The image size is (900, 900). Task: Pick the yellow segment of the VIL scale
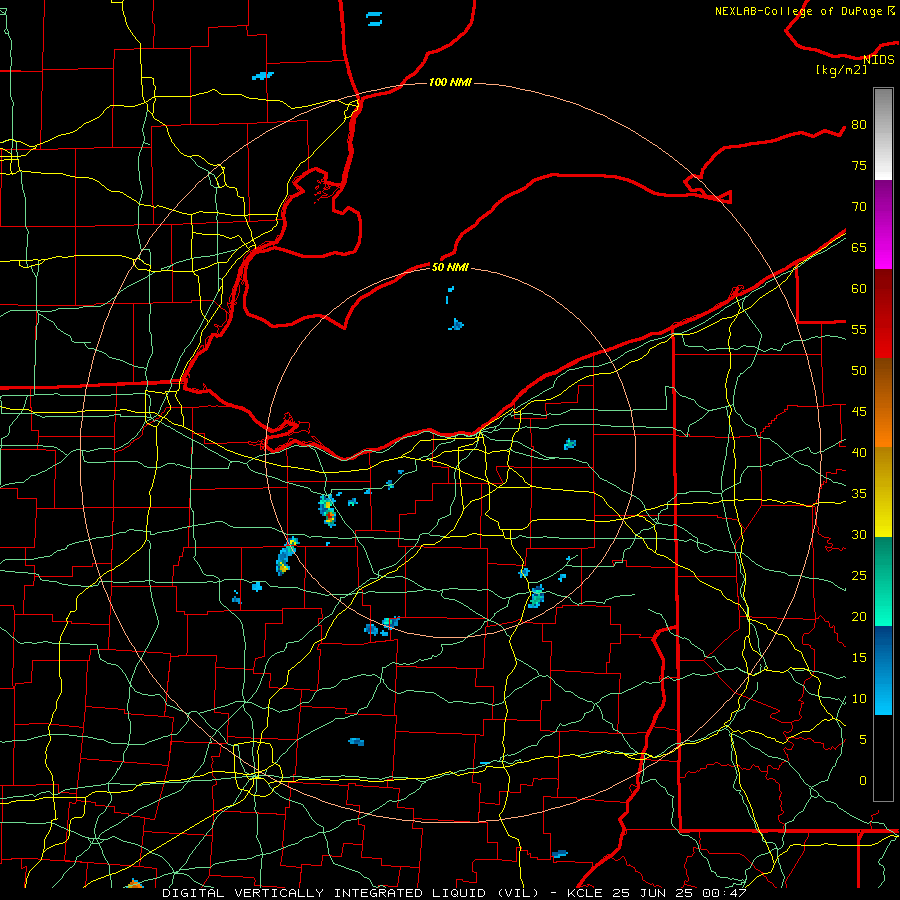click(x=883, y=492)
